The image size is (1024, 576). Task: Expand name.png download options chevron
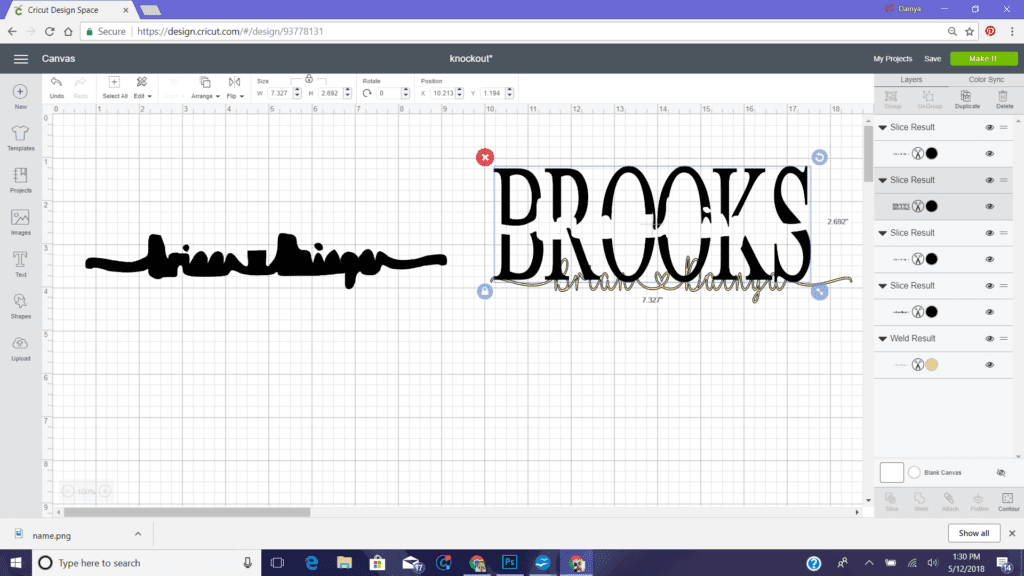click(138, 534)
